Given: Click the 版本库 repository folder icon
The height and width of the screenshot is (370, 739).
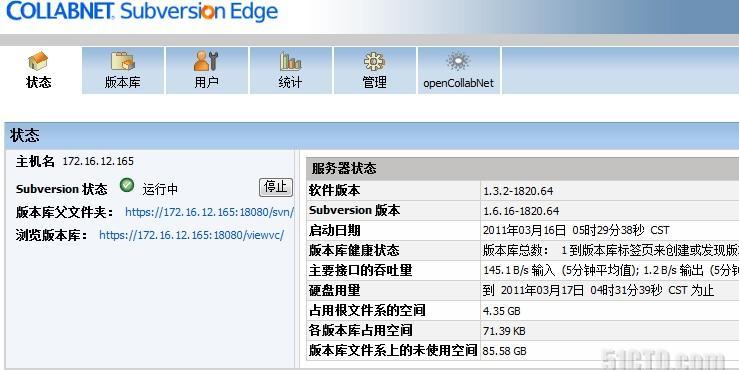Looking at the screenshot, I should click(123, 61).
